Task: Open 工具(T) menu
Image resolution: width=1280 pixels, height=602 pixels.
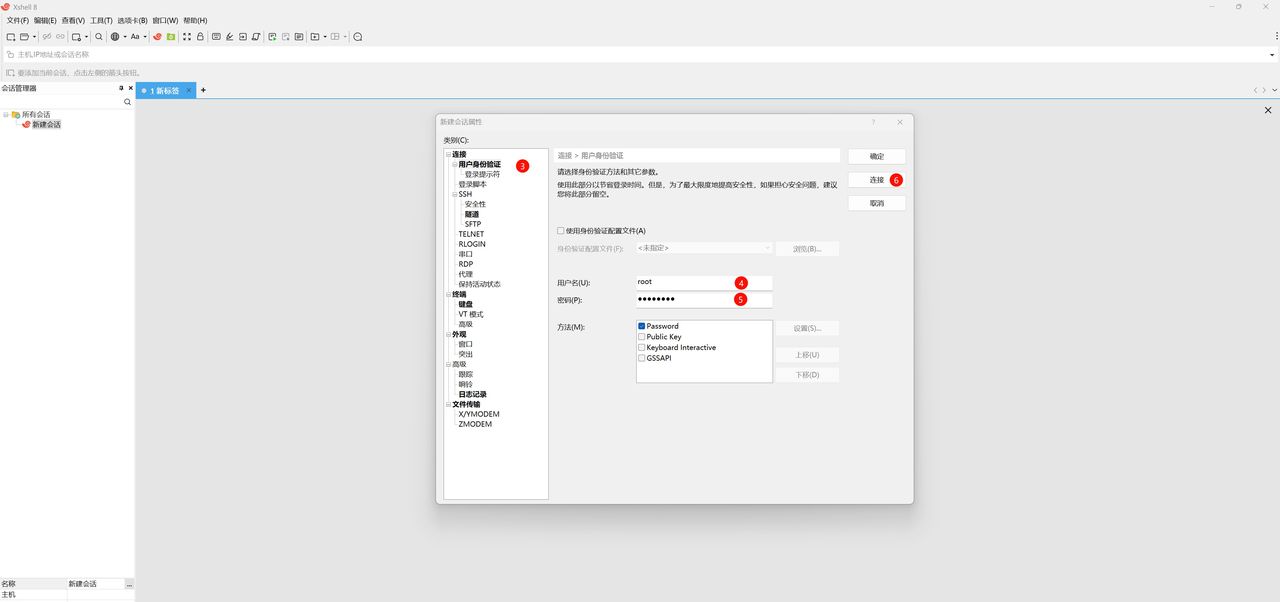Action: (101, 20)
